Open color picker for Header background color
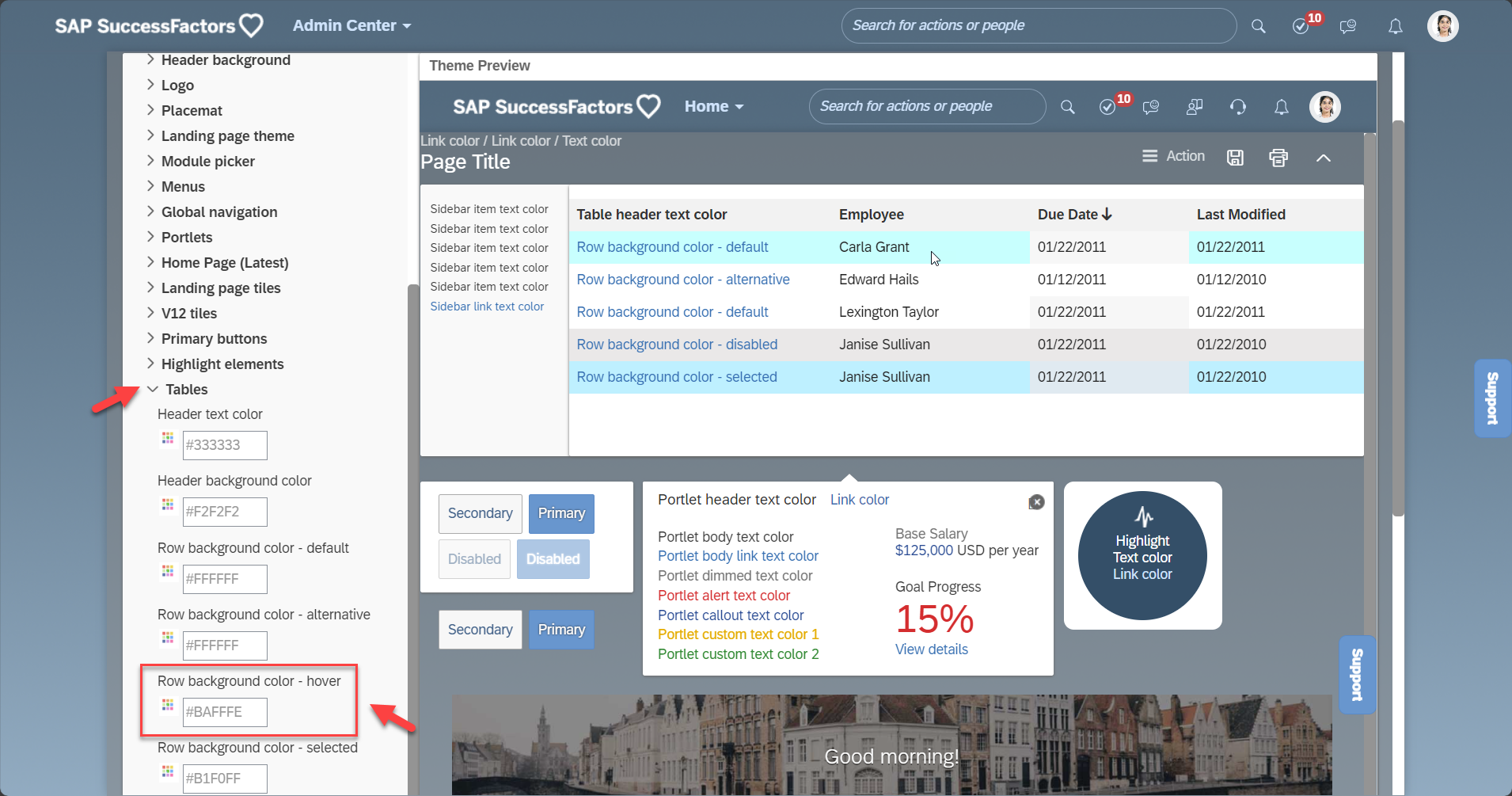The width and height of the screenshot is (1512, 796). pos(168,504)
